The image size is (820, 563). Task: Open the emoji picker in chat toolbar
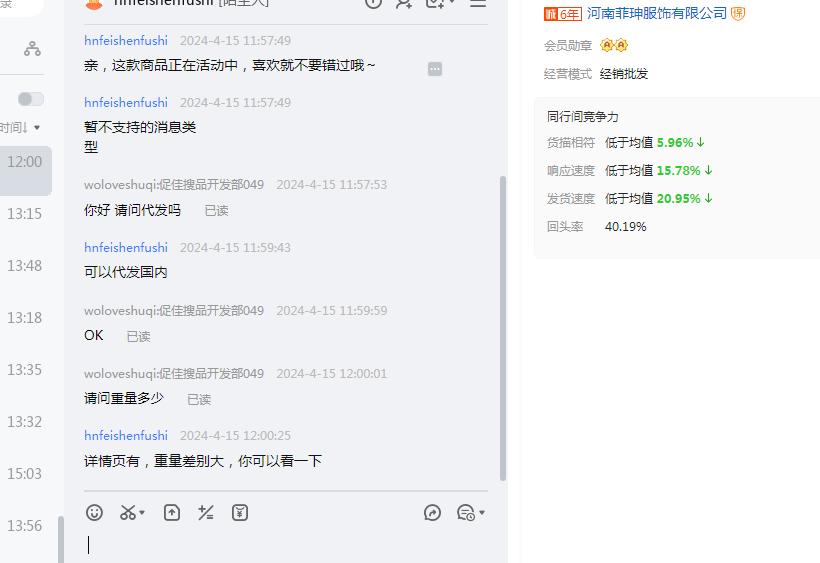[94, 513]
